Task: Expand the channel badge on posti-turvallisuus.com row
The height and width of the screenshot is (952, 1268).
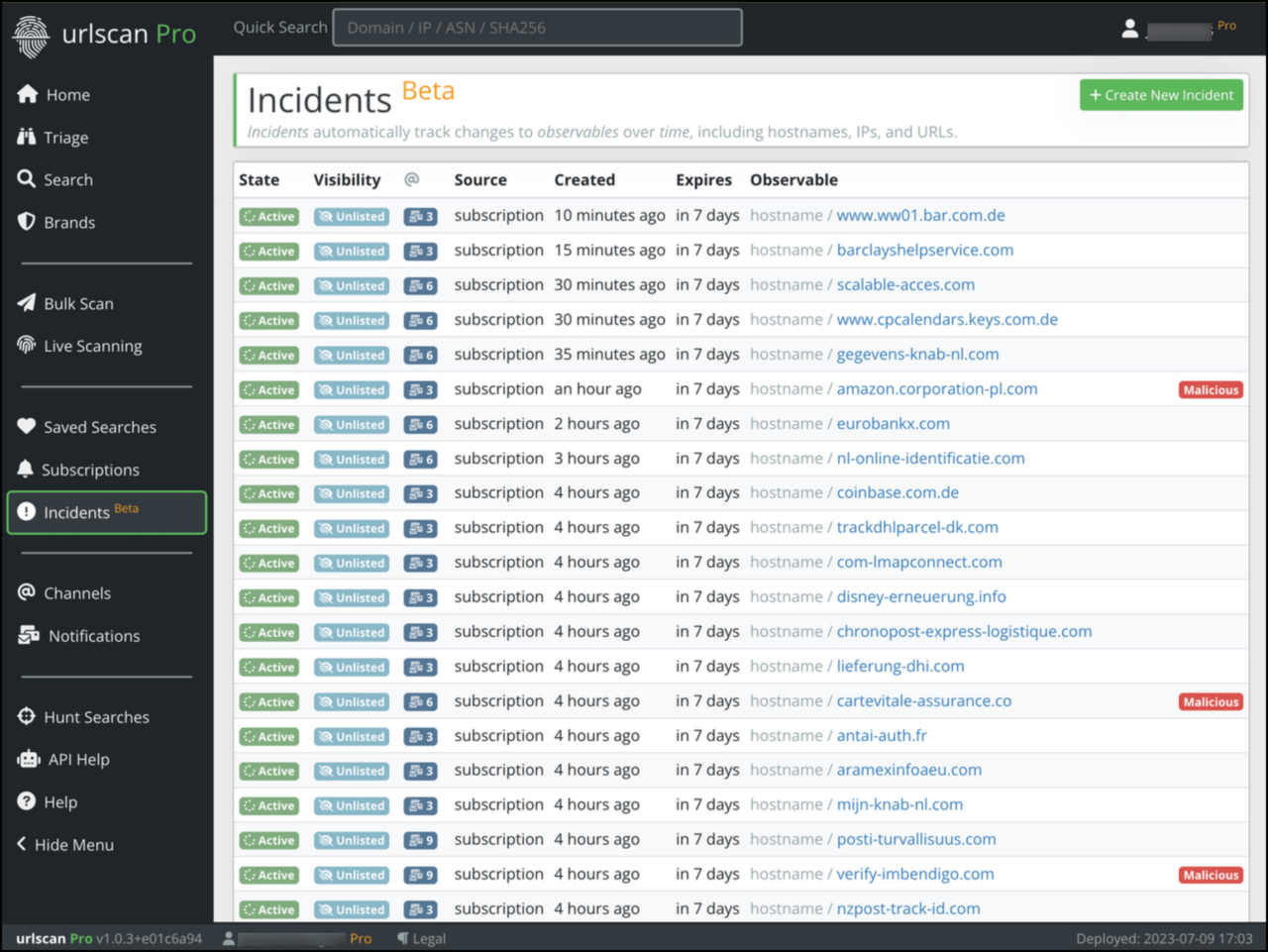Action: click(420, 840)
